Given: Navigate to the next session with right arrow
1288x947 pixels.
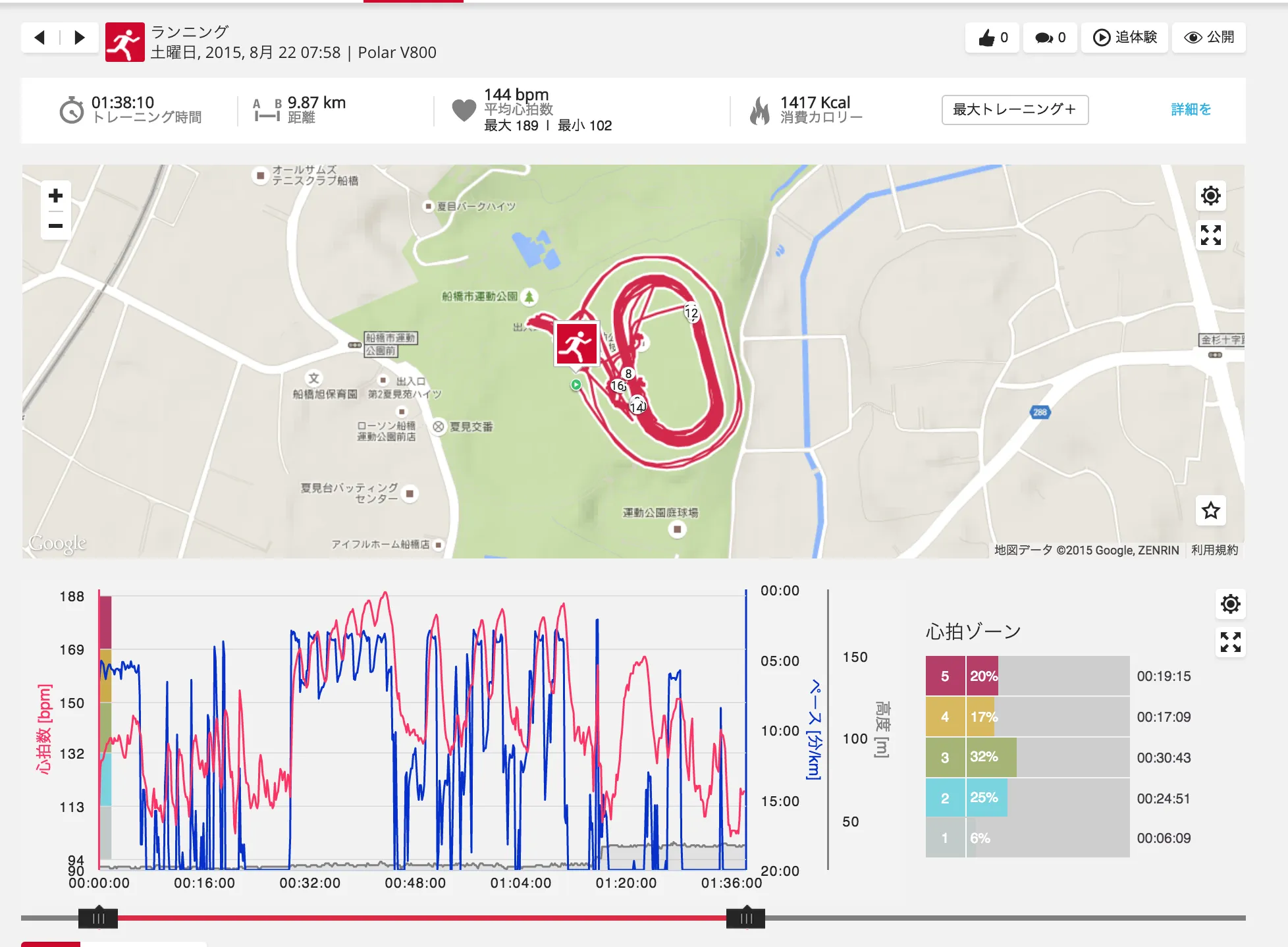Looking at the screenshot, I should (x=79, y=38).
